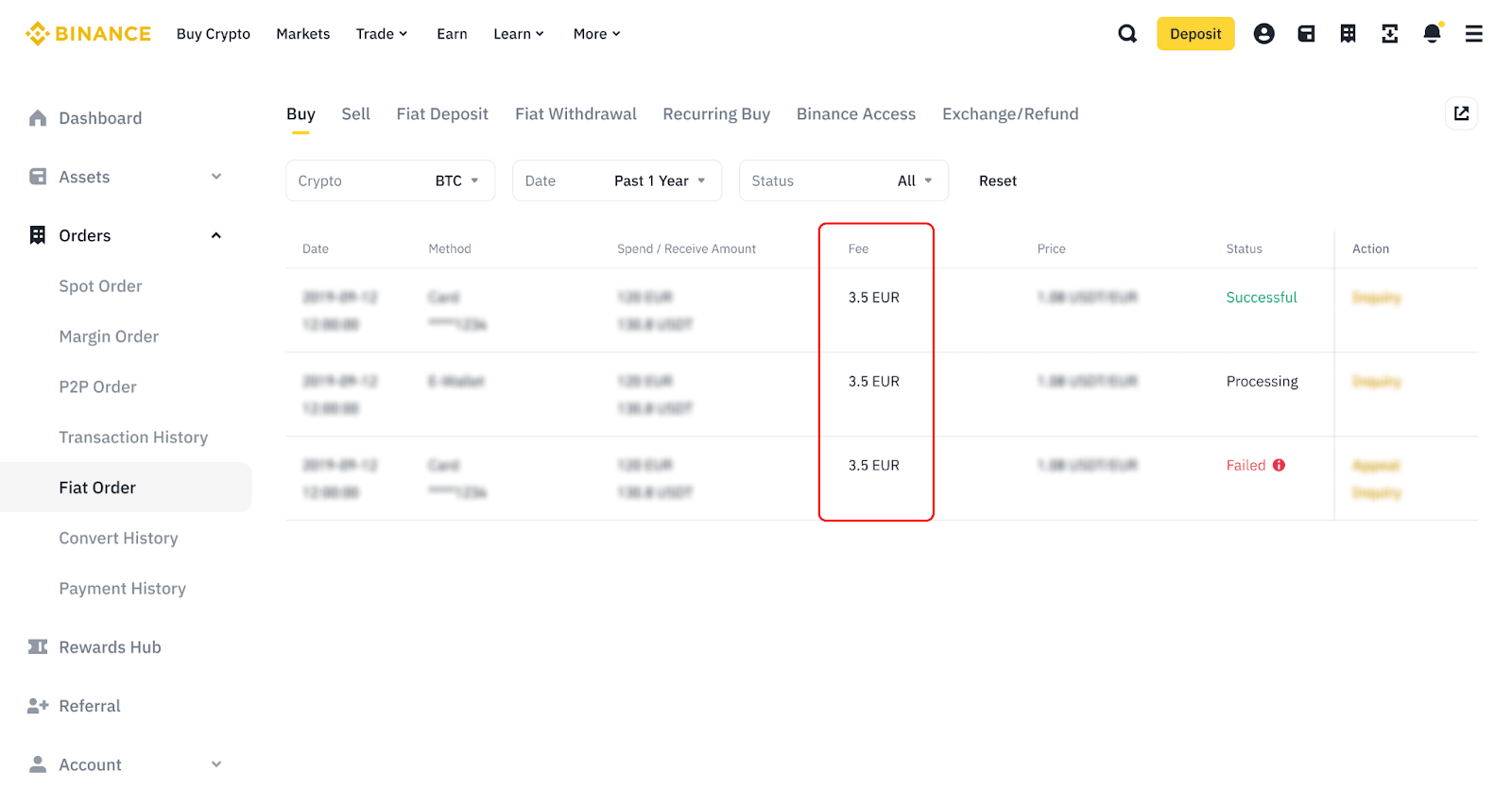This screenshot has width=1512, height=806.
Task: Click the Dashboard home icon
Action: coord(38,118)
